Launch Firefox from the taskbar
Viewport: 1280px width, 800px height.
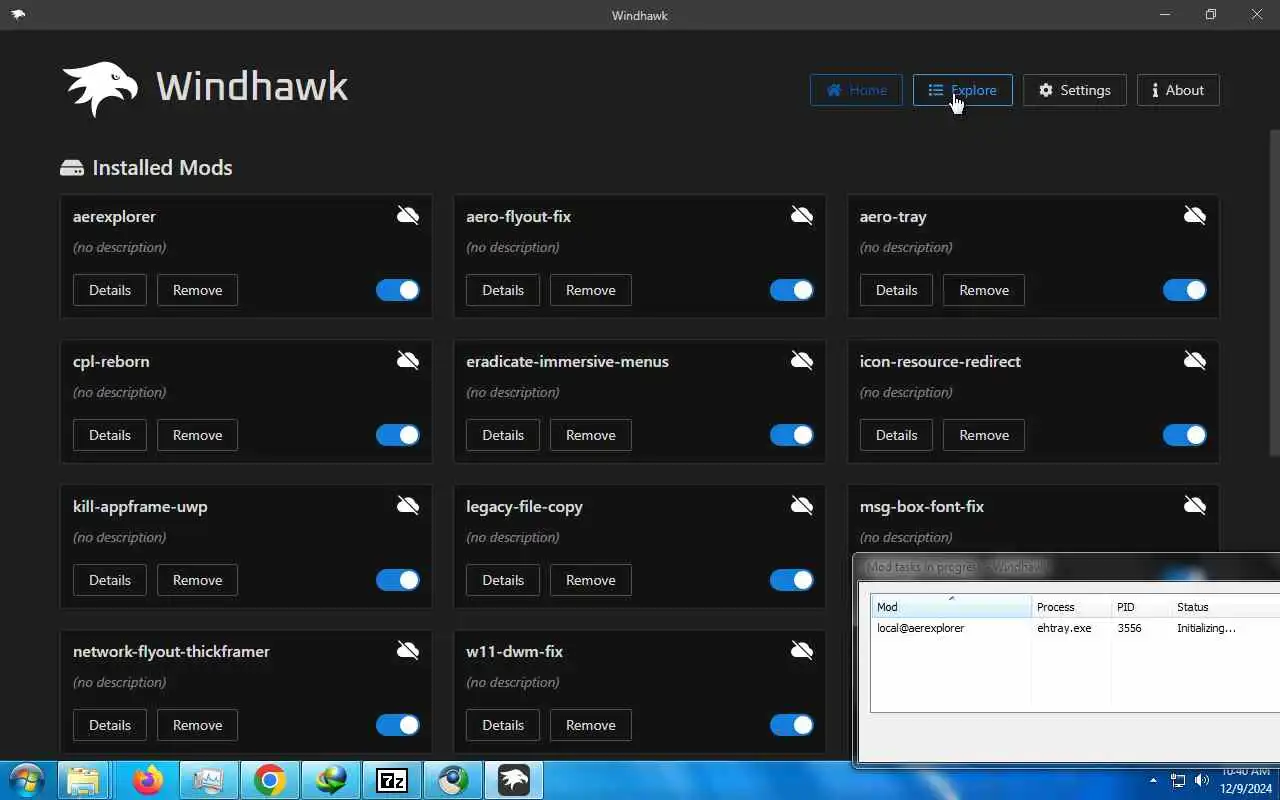coord(148,780)
